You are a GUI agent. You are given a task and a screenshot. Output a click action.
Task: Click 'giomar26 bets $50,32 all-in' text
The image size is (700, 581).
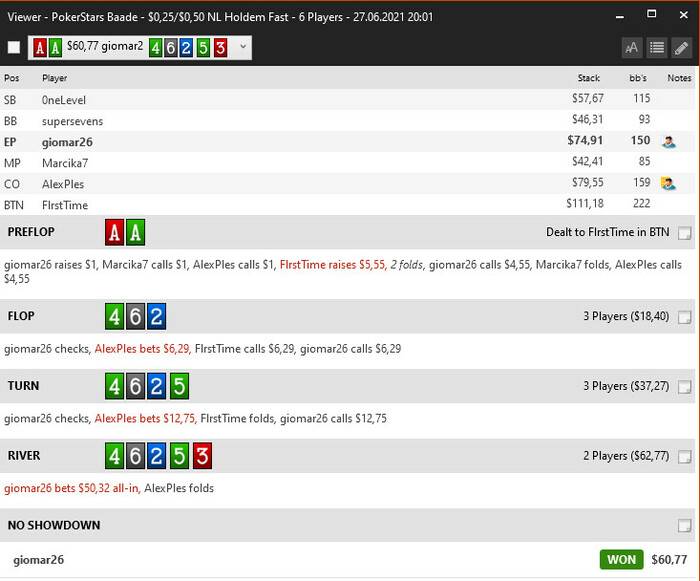72,488
